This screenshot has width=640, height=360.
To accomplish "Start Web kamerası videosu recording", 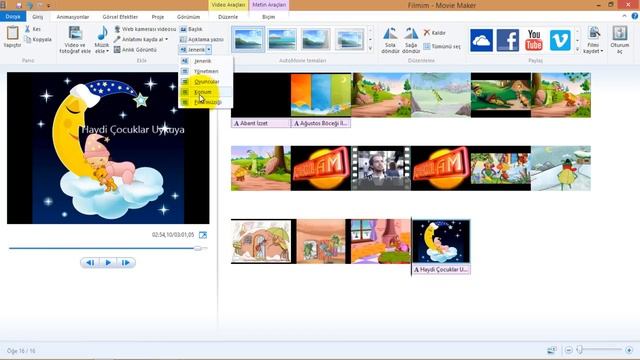I will pos(145,29).
